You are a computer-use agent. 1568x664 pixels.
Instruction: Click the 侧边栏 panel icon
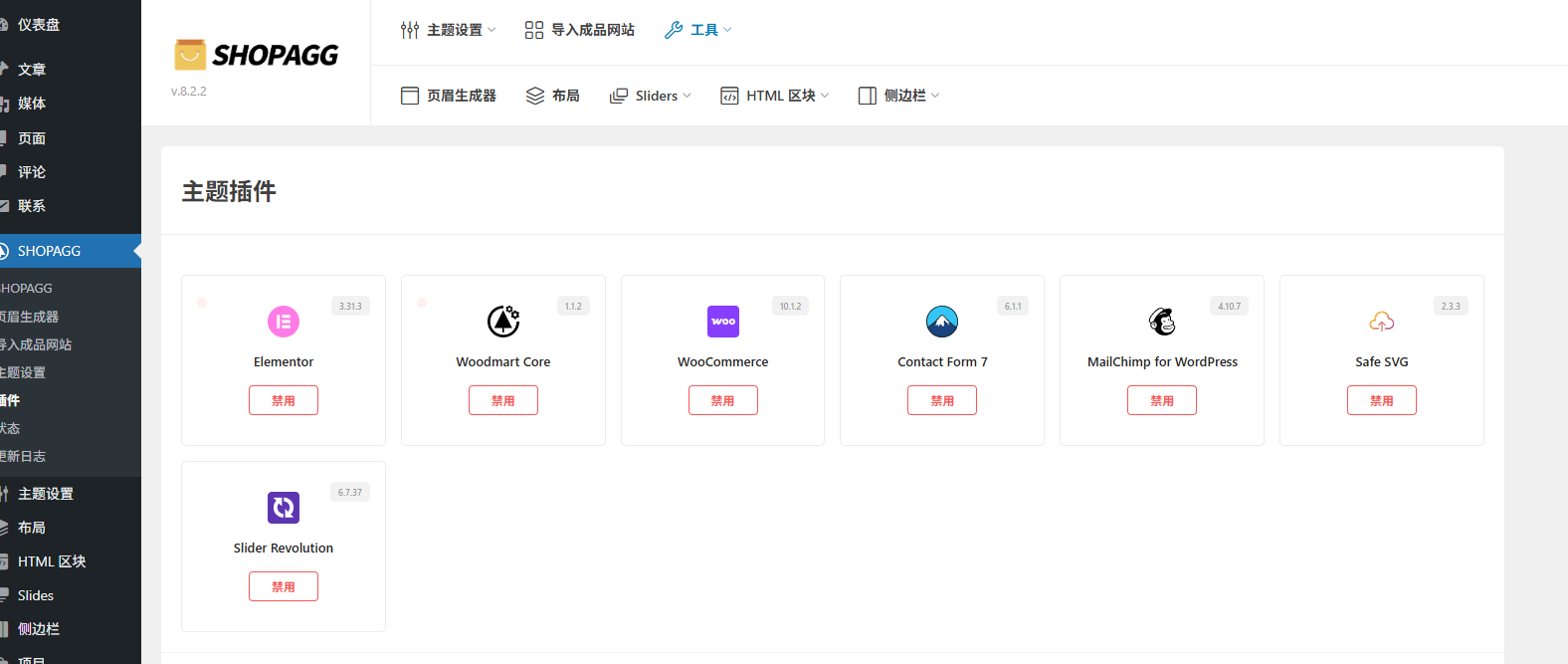coord(868,96)
